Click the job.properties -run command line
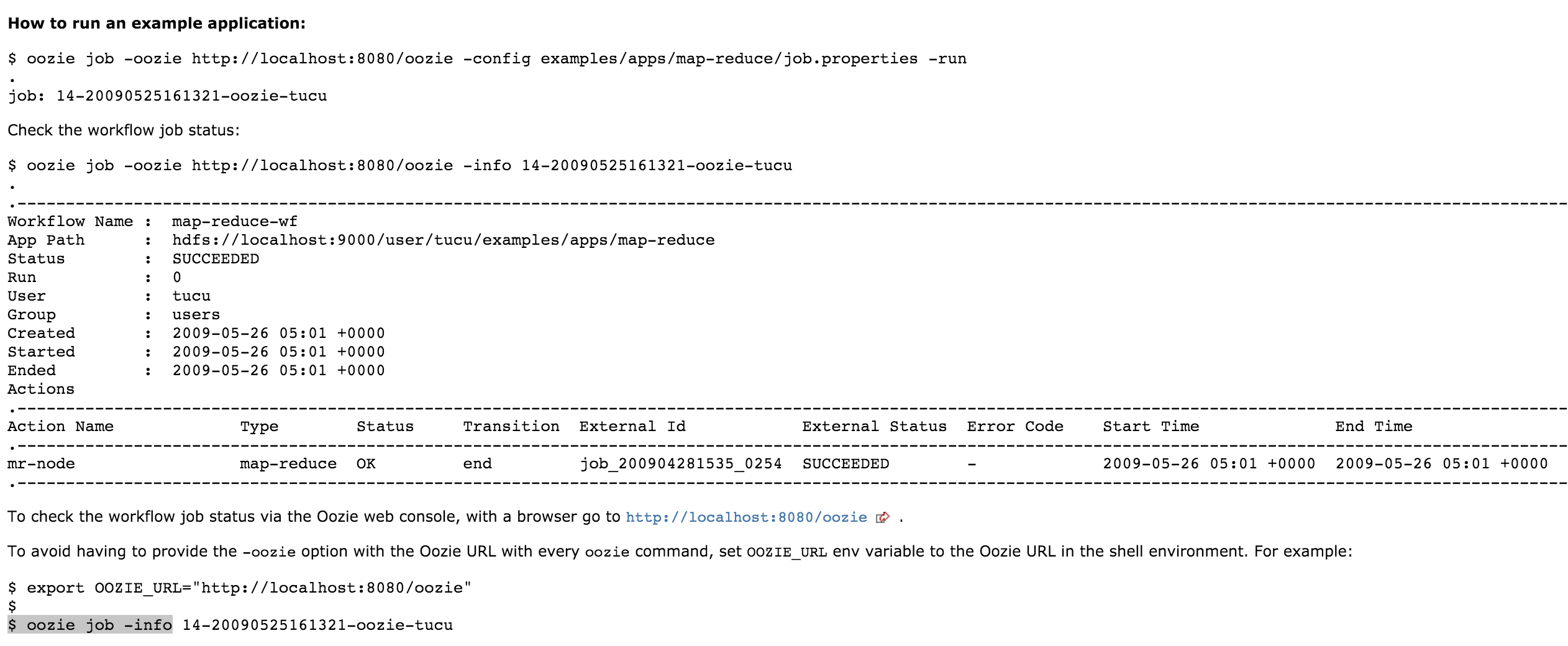The height and width of the screenshot is (646, 1568). [x=487, y=59]
